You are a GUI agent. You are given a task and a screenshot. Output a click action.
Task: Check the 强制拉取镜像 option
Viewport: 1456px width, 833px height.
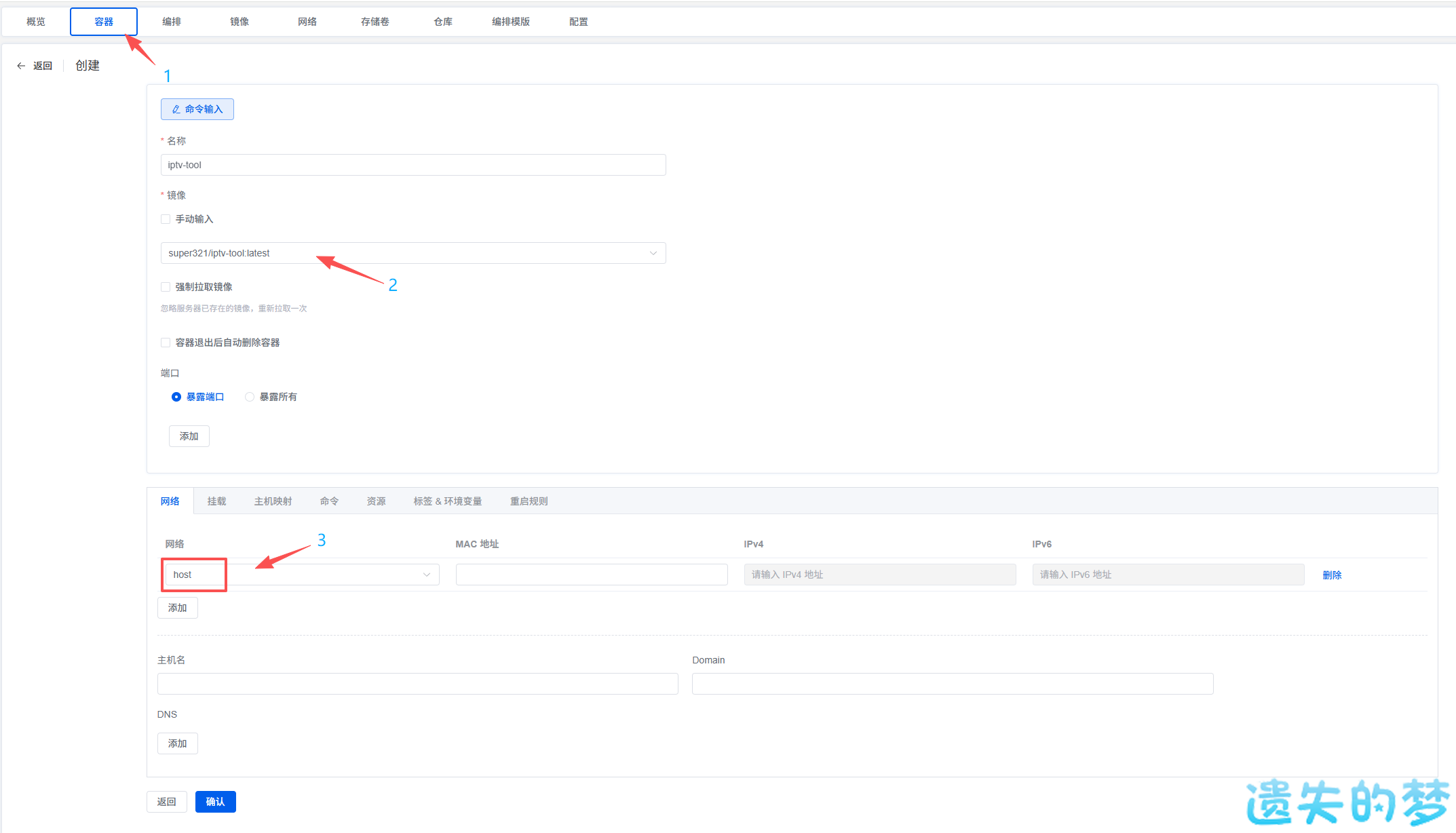(x=166, y=287)
